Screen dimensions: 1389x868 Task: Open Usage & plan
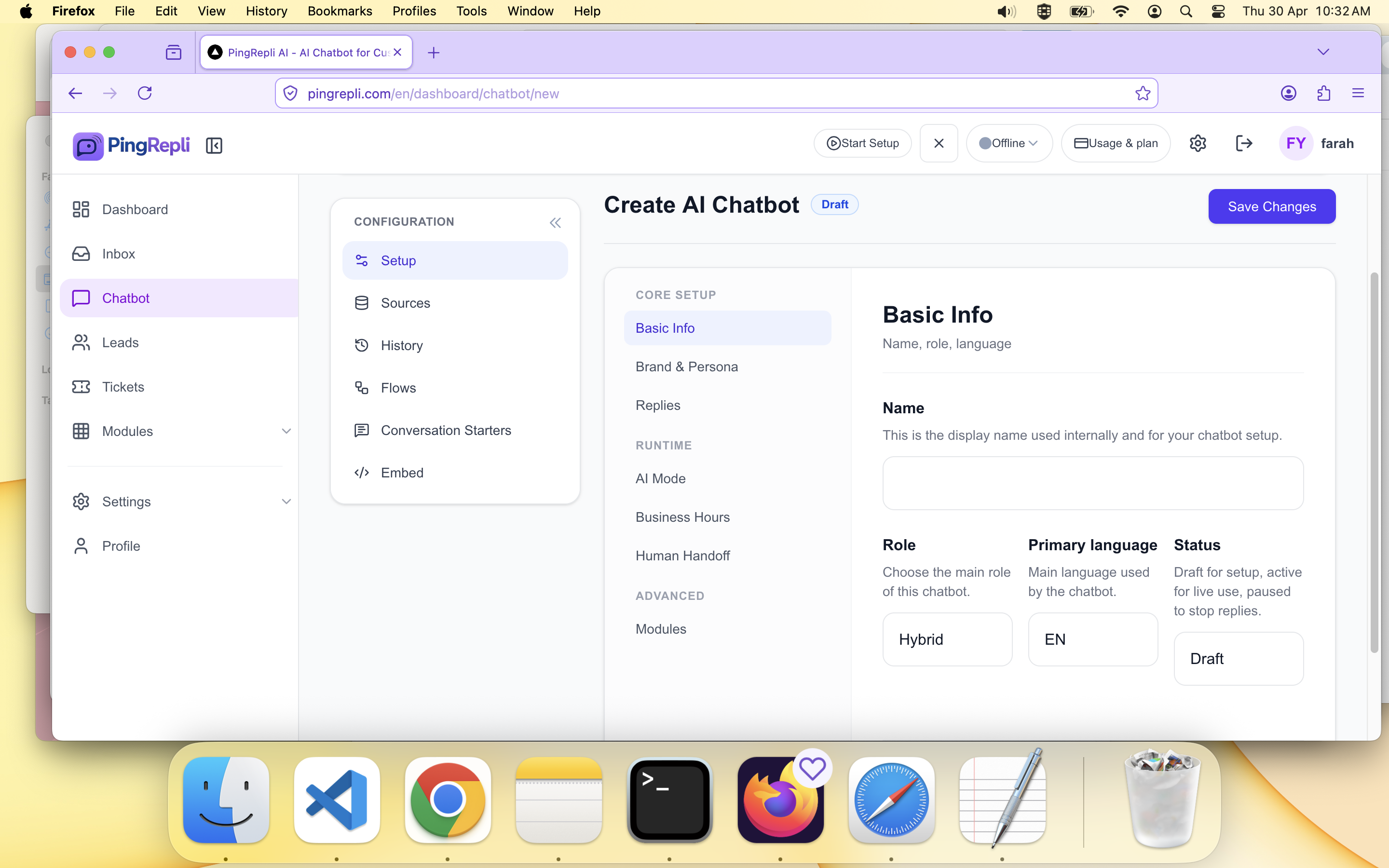point(1116,143)
